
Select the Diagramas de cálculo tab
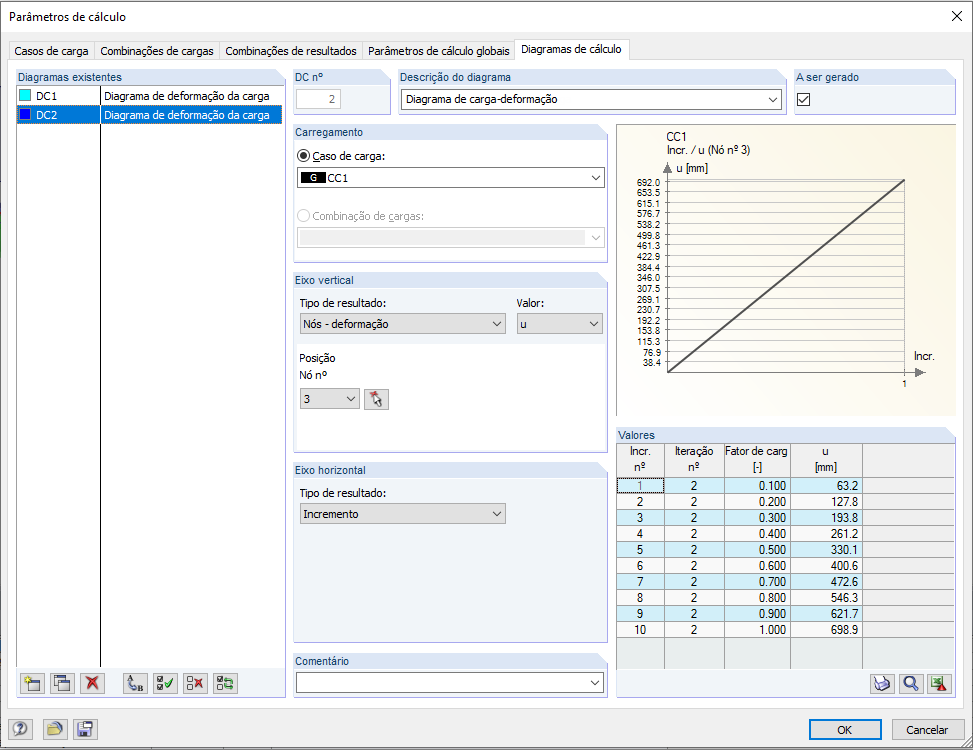[572, 49]
